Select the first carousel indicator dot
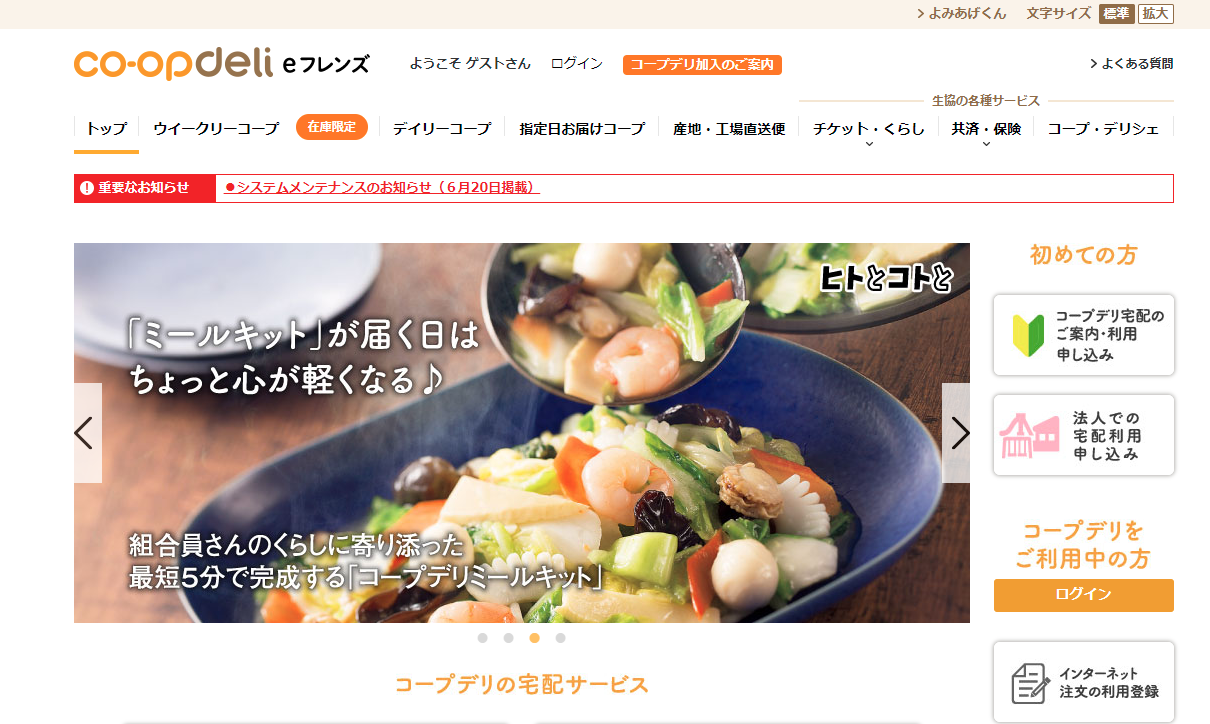 click(x=483, y=638)
